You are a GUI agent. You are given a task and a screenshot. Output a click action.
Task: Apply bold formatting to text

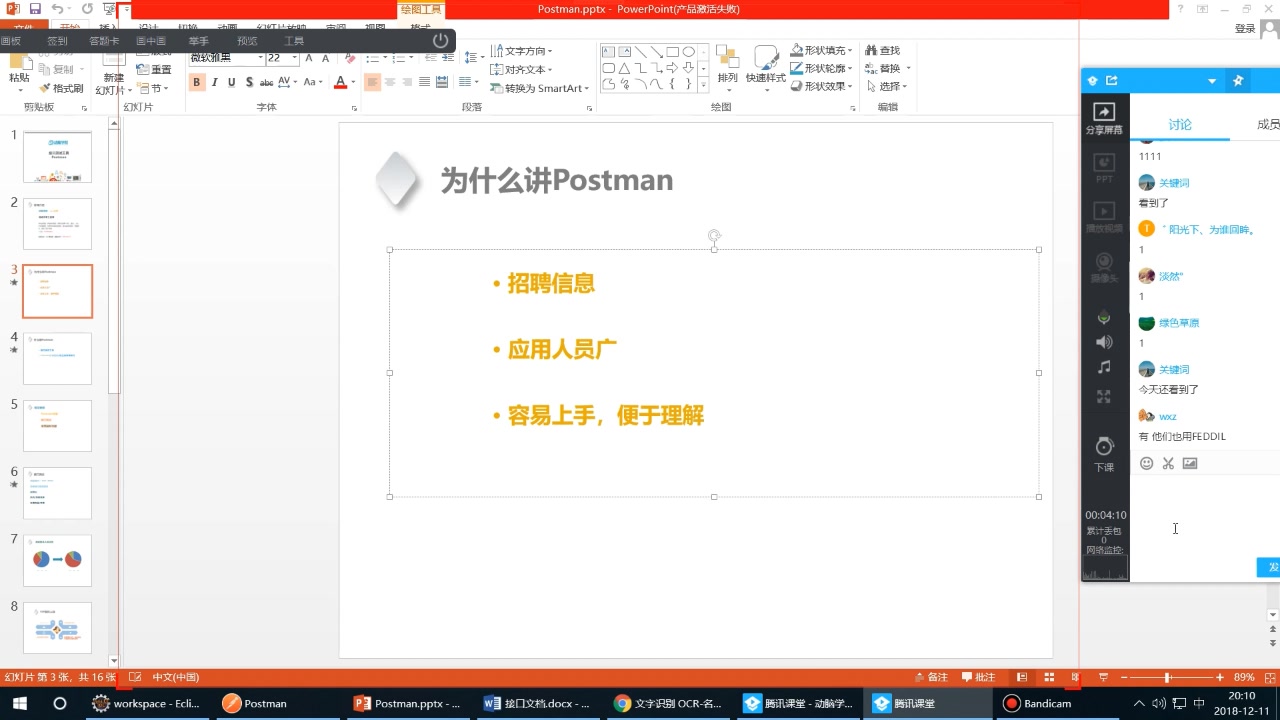[197, 82]
